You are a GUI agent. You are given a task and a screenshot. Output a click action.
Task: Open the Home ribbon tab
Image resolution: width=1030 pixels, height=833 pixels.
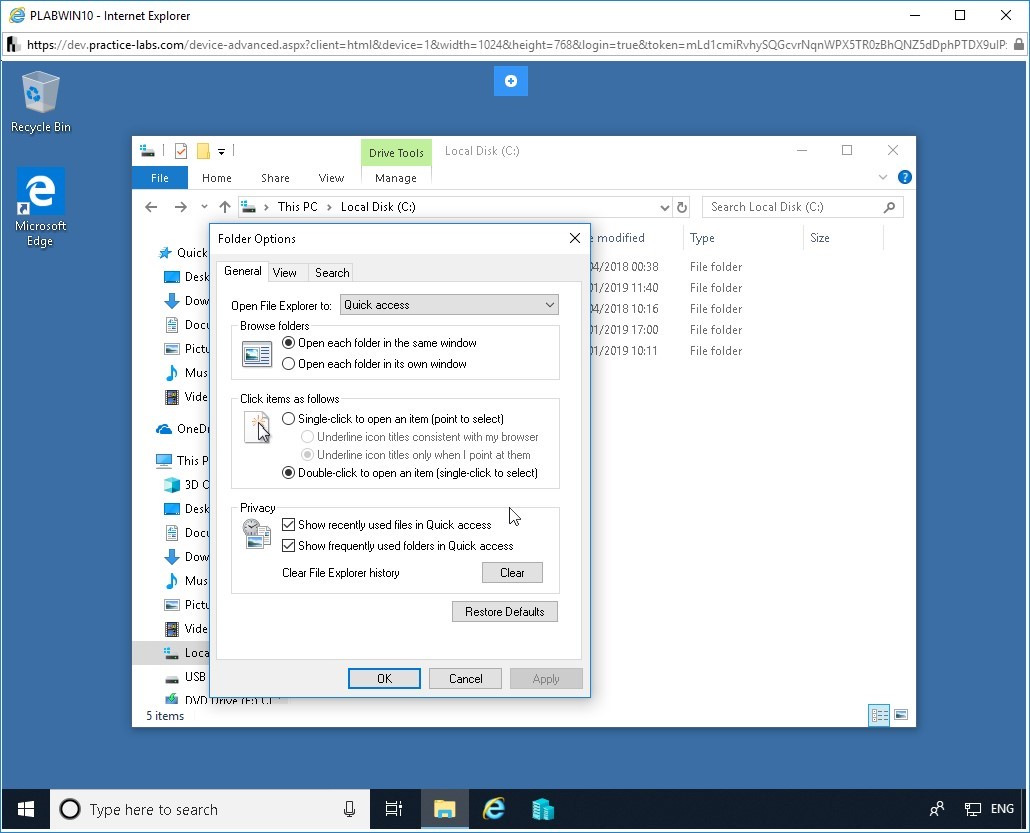tap(217, 178)
